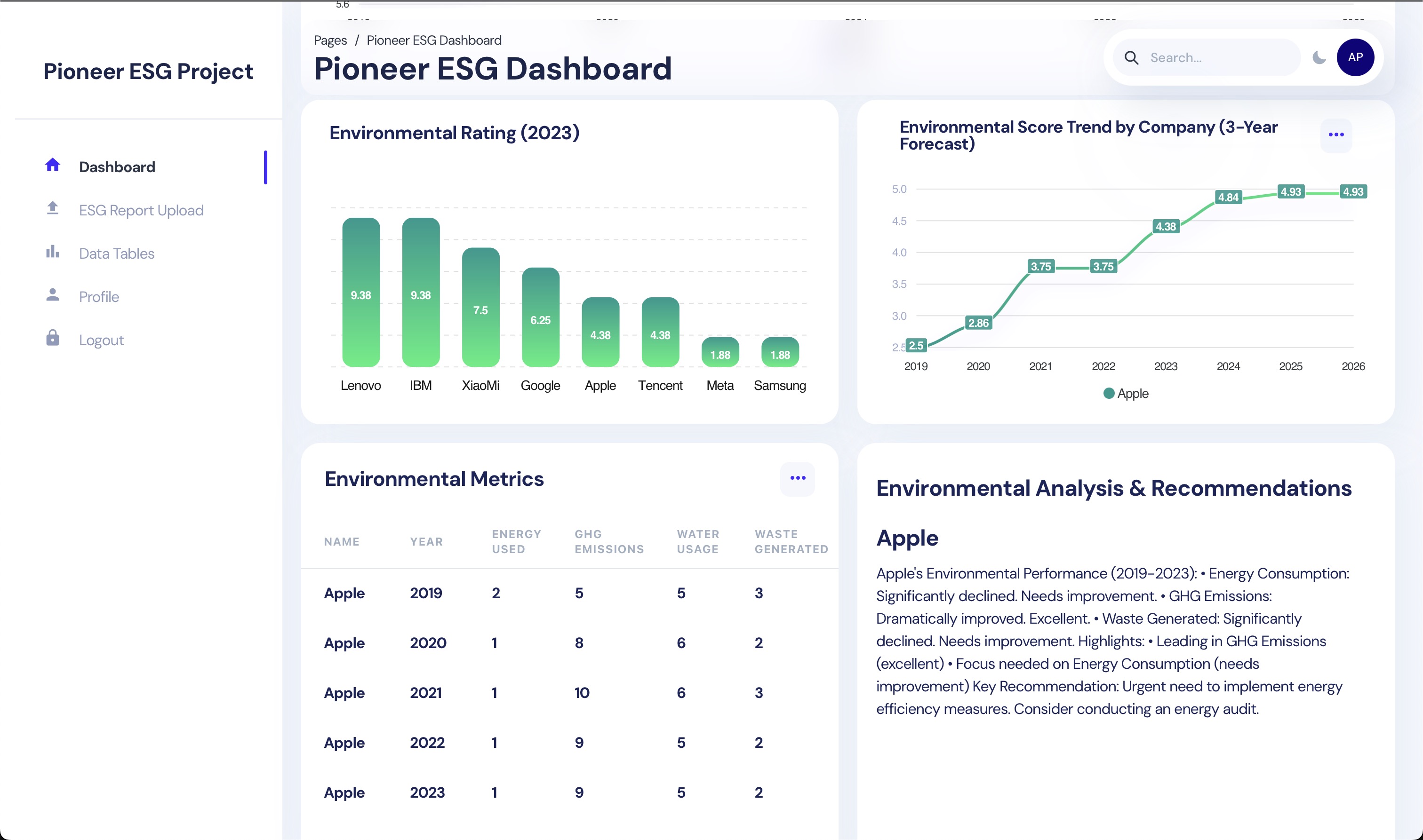Open the Profile page link
Screen dimensions: 1423x840
point(99,297)
